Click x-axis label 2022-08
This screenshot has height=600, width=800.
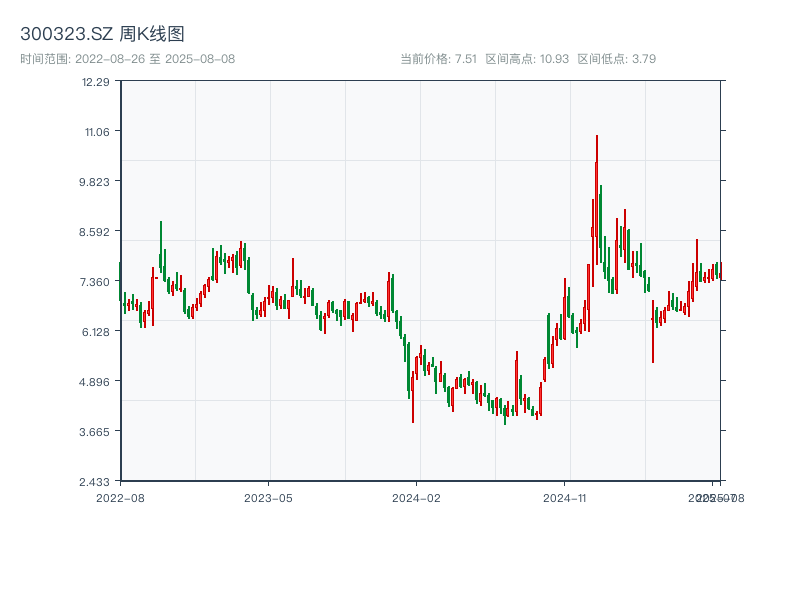[x=120, y=498]
